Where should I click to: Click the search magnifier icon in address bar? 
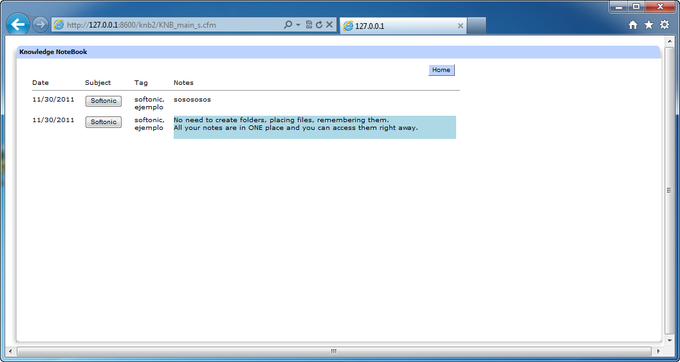288,25
